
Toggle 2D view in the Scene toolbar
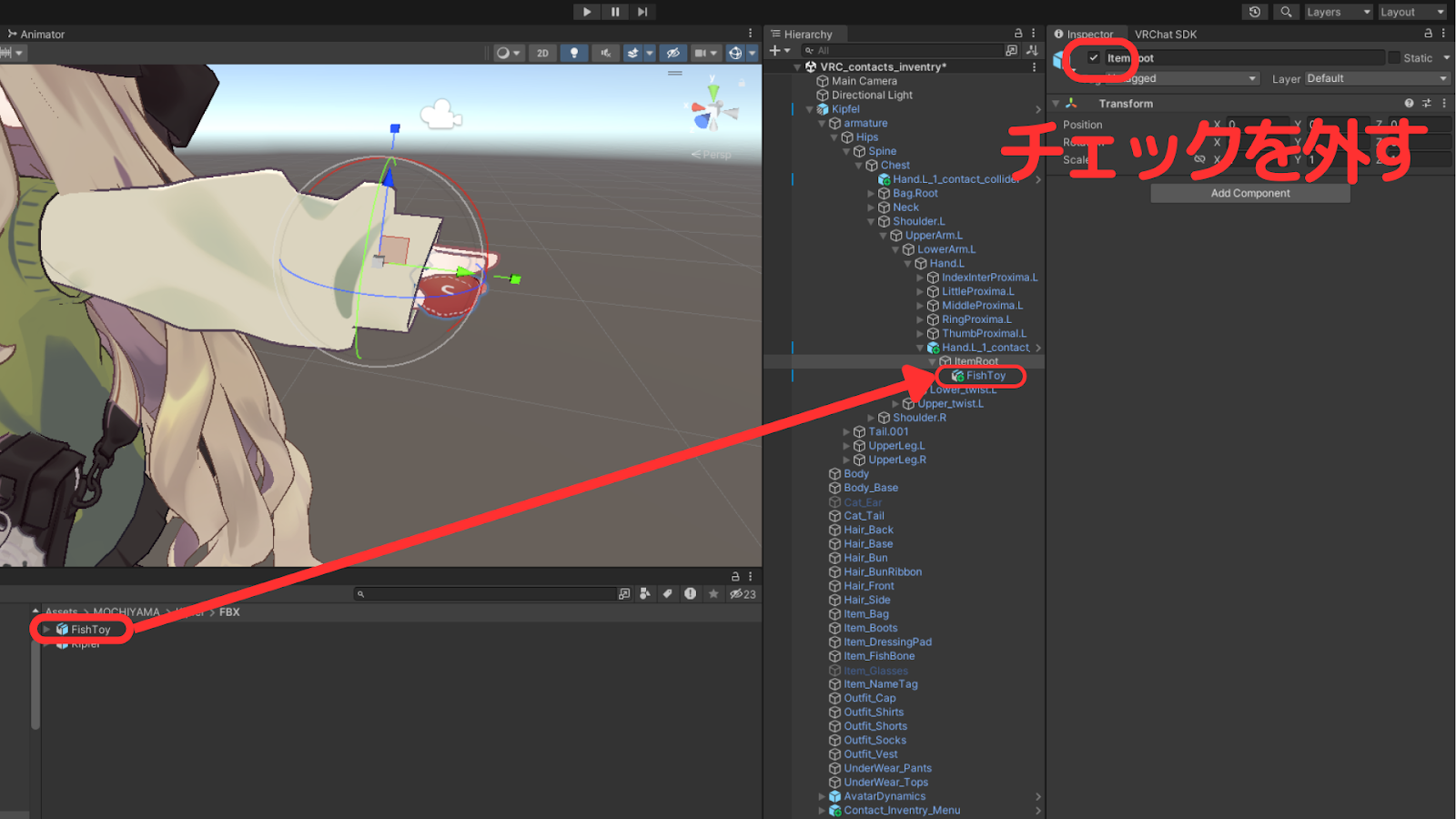coord(542,53)
